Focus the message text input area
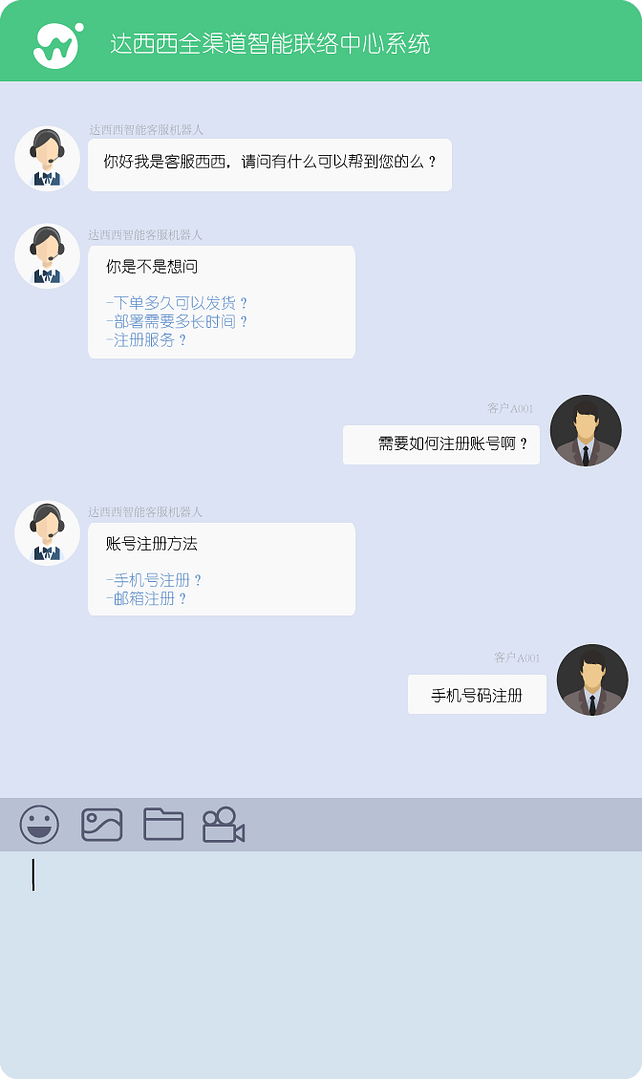642x1079 pixels. pyautogui.click(x=321, y=963)
